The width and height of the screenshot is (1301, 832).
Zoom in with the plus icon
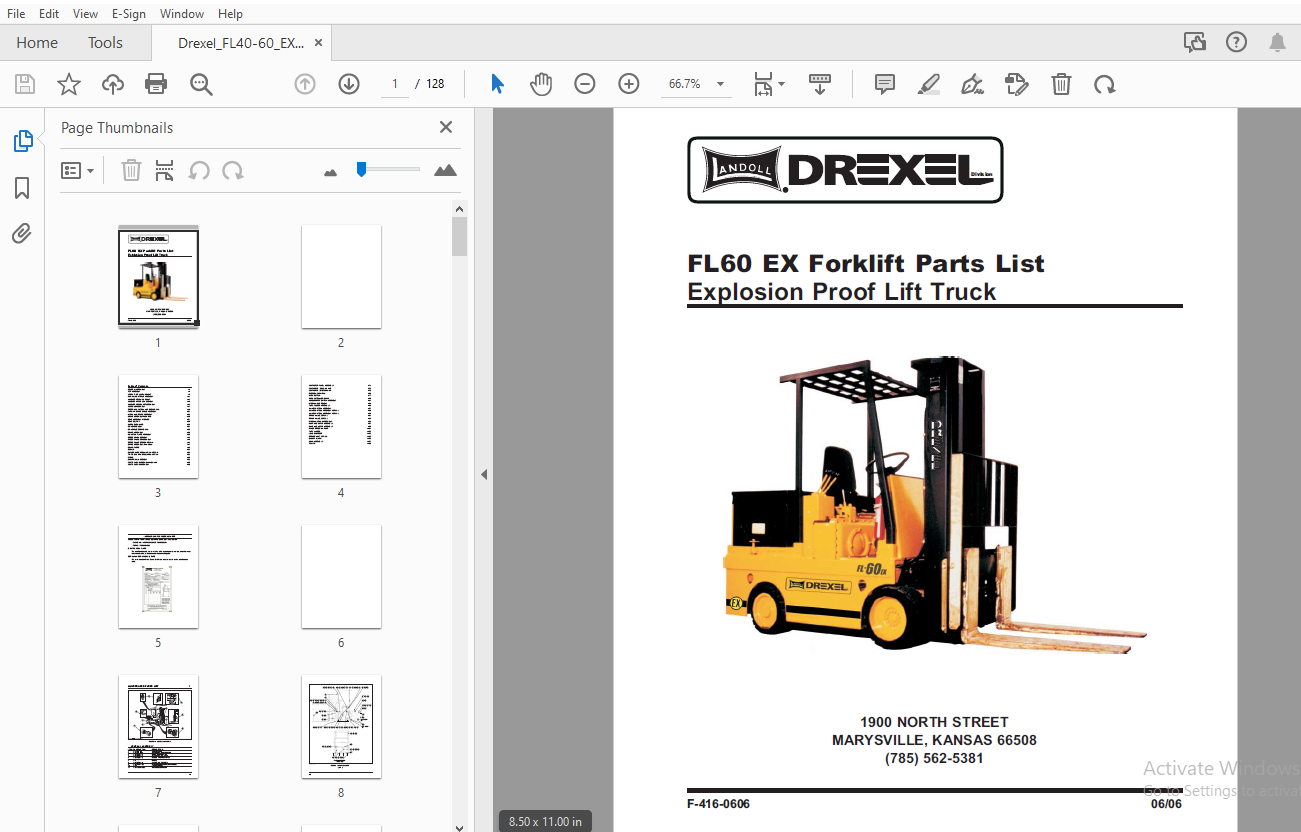(x=629, y=84)
